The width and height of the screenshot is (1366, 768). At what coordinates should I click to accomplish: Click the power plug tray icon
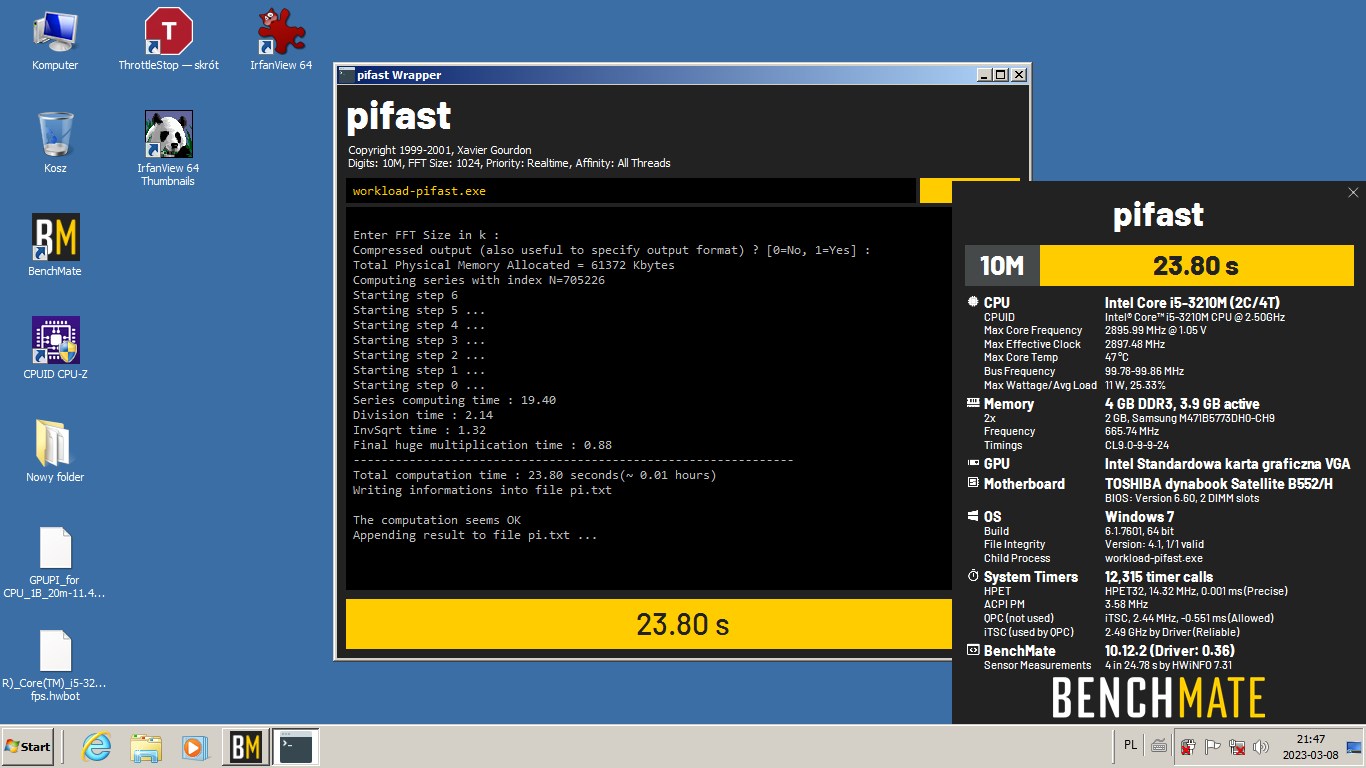1188,747
